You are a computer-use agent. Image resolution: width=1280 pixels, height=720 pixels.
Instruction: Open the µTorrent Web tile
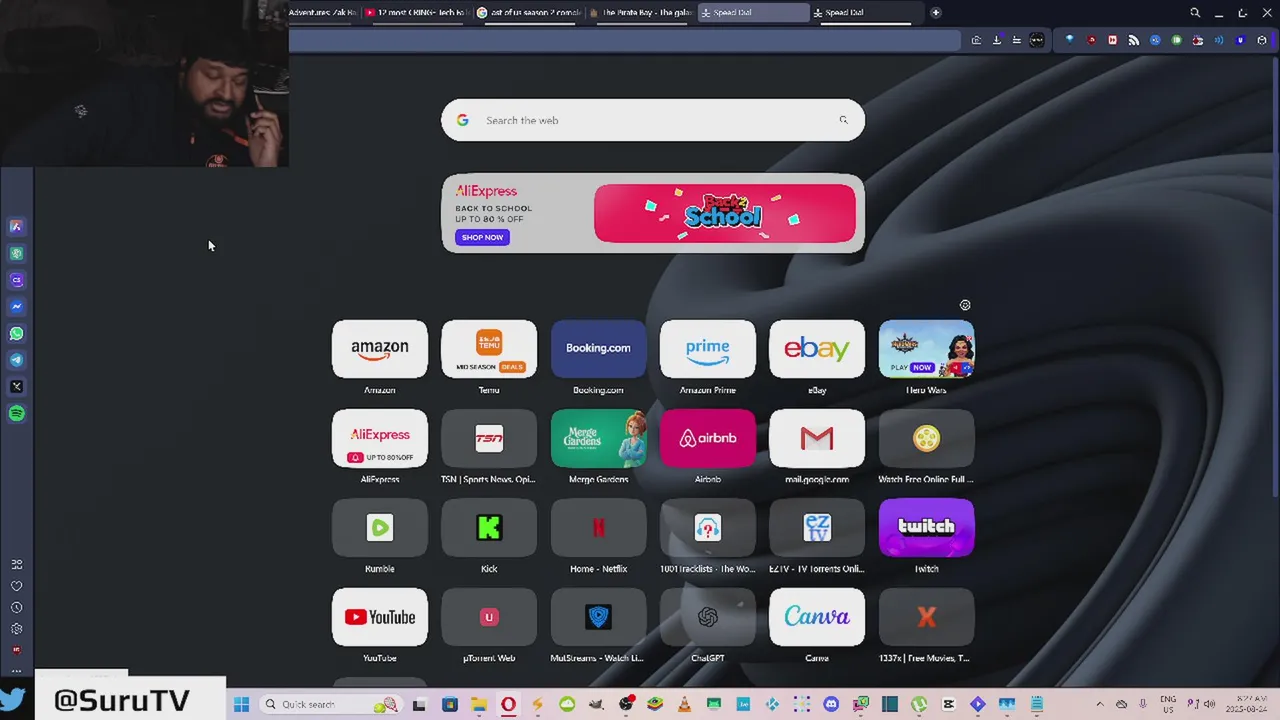pos(489,617)
